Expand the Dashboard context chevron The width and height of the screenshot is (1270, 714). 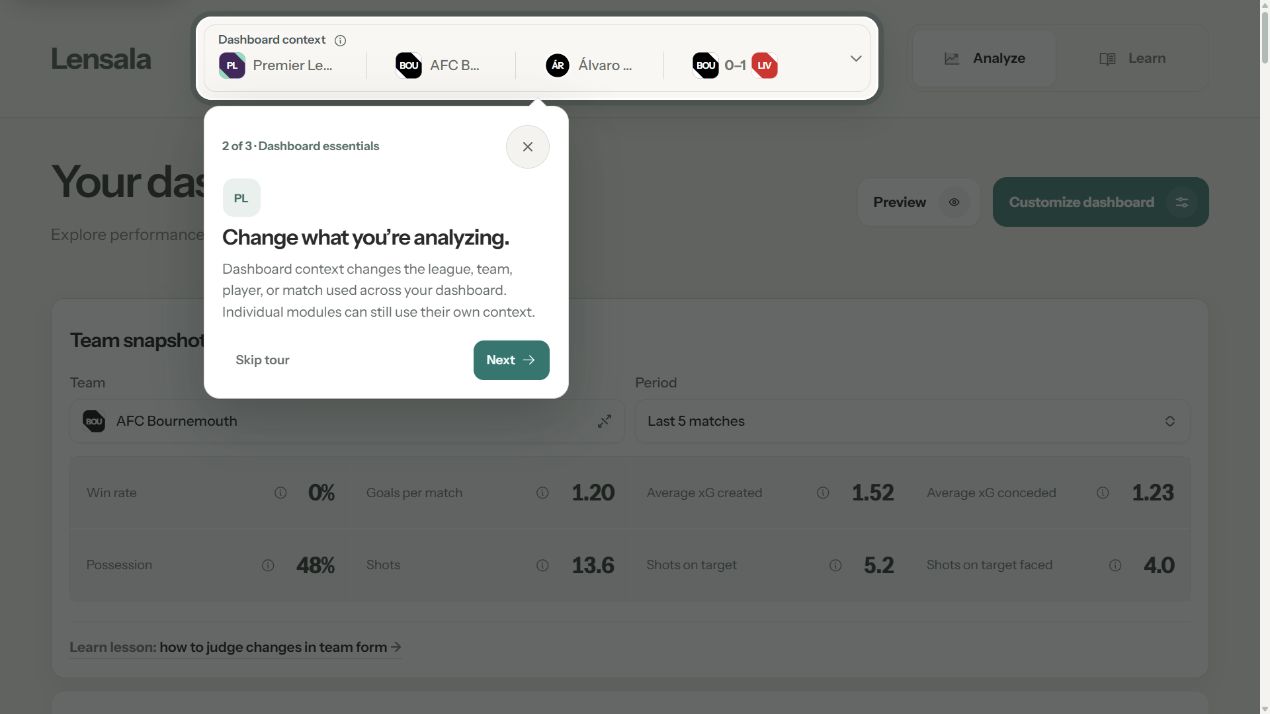click(856, 58)
